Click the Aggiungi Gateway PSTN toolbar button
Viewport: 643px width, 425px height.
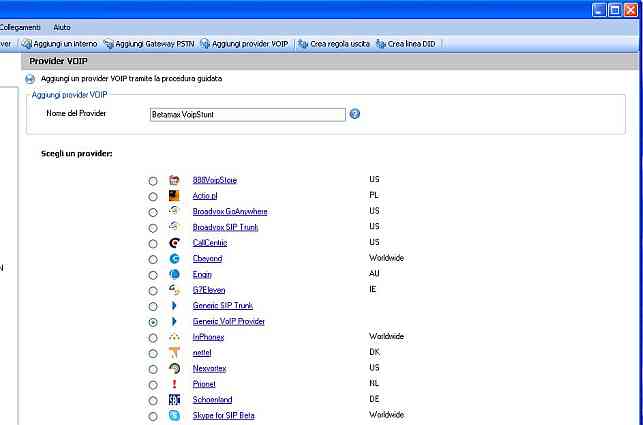point(149,44)
